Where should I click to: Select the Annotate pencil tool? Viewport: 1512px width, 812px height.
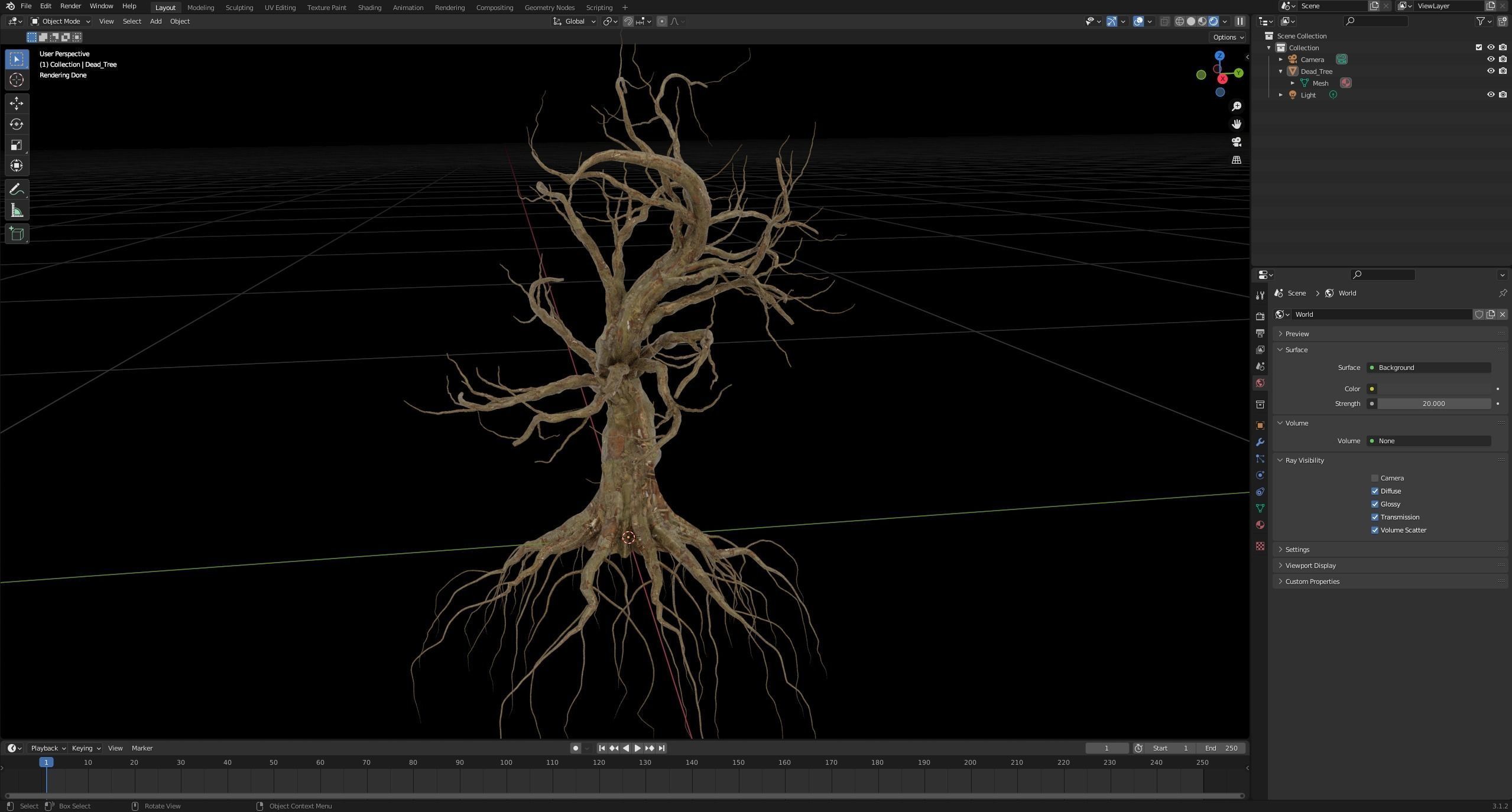tap(17, 190)
